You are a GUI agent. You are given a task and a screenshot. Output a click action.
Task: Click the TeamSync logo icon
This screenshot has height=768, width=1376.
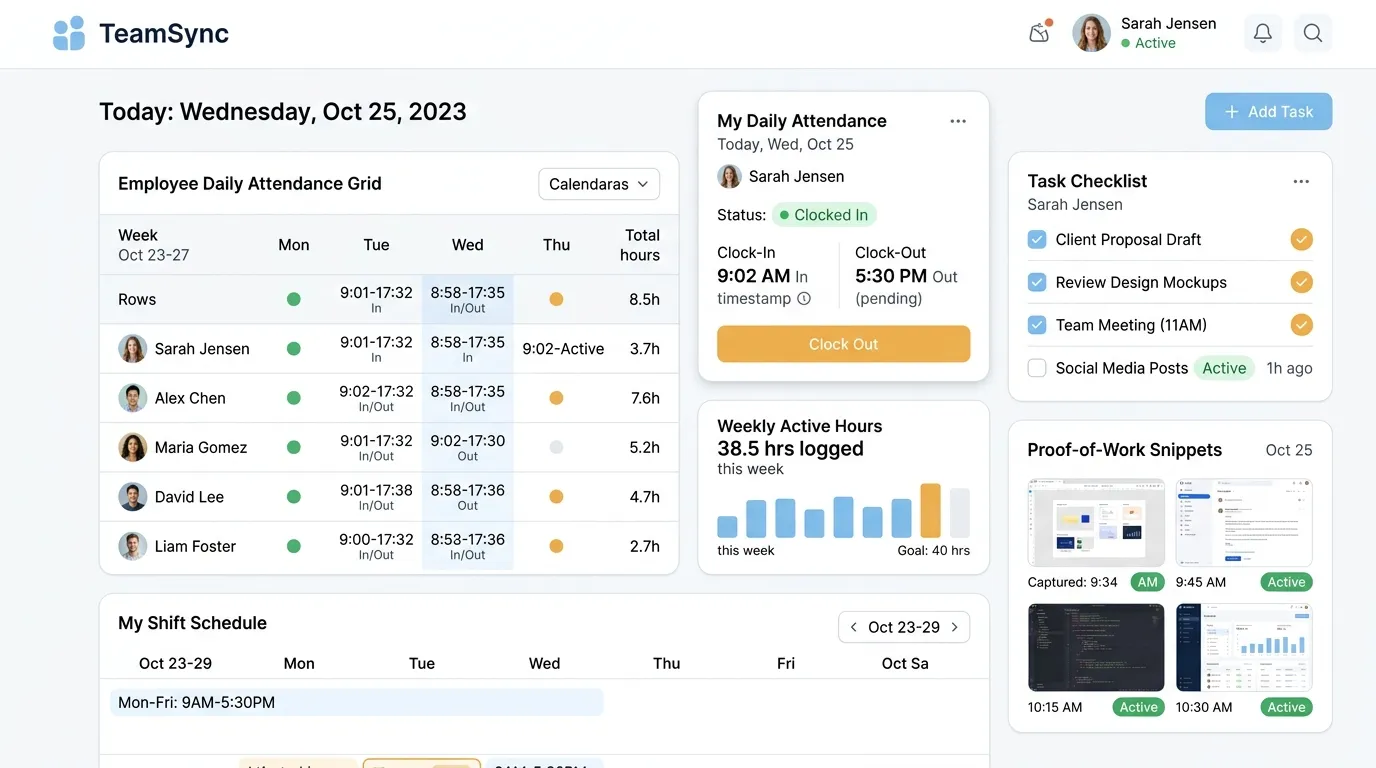point(69,33)
